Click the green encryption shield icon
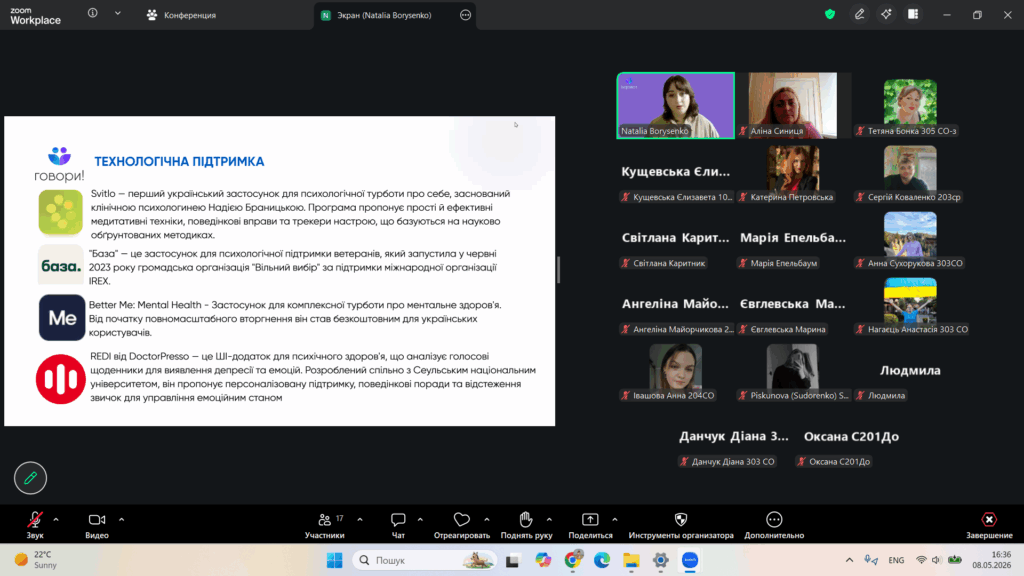1024x576 pixels. coord(830,14)
